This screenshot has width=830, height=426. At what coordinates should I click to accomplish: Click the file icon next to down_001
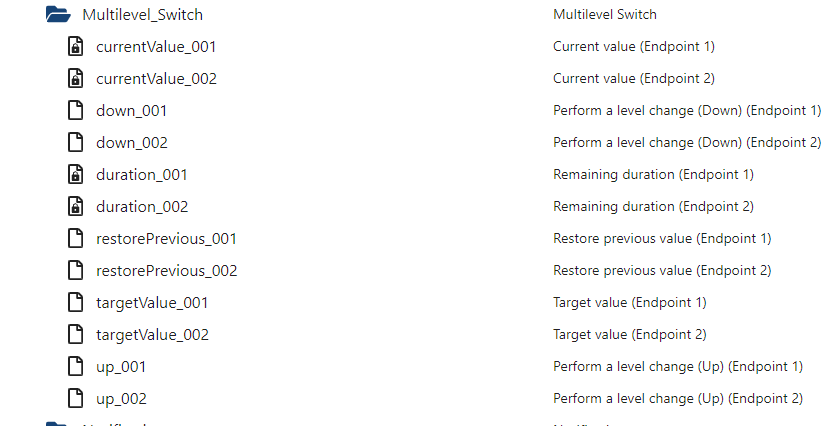click(x=74, y=110)
